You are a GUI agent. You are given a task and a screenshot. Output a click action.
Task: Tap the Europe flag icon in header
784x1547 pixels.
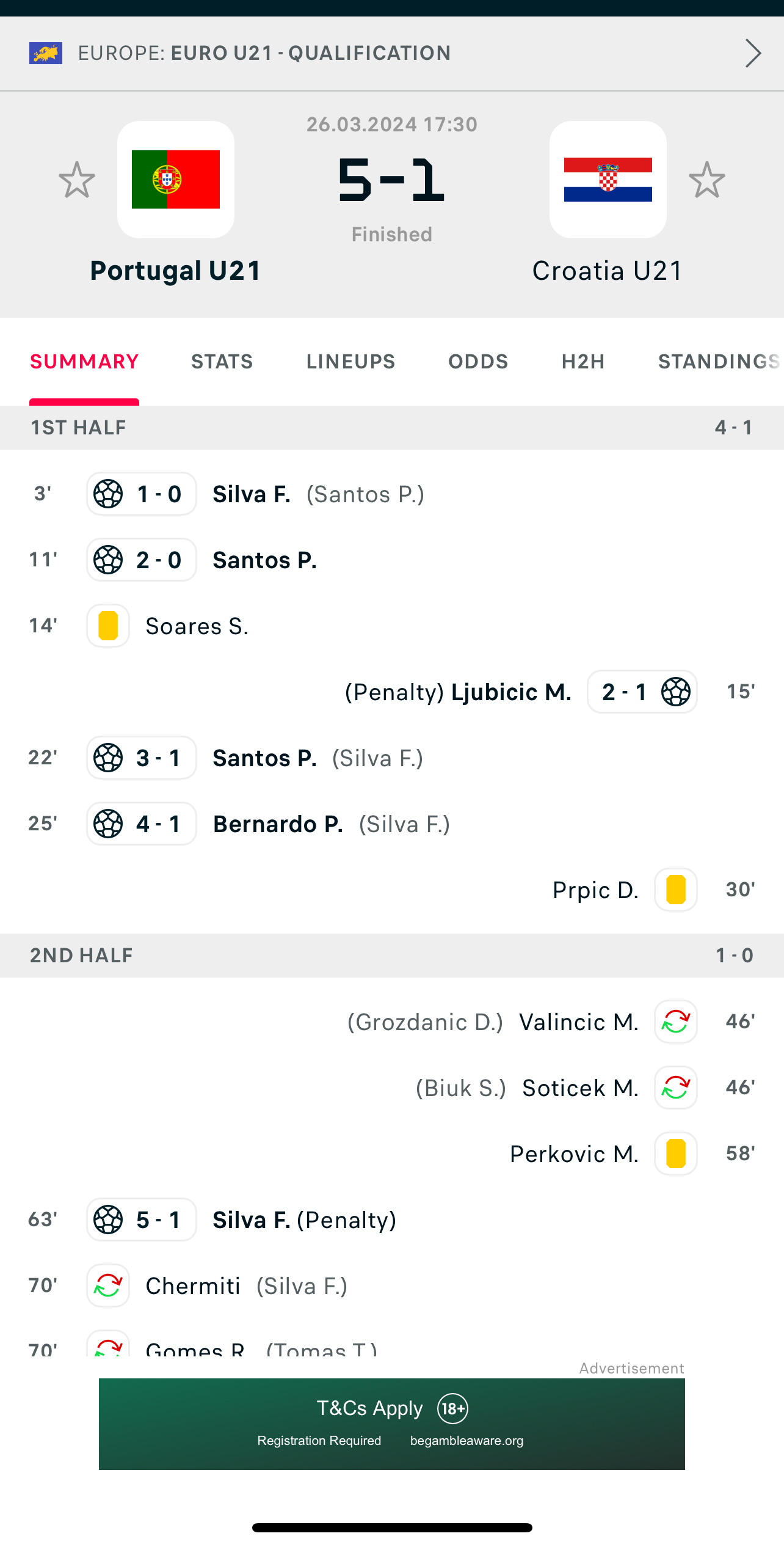click(46, 53)
